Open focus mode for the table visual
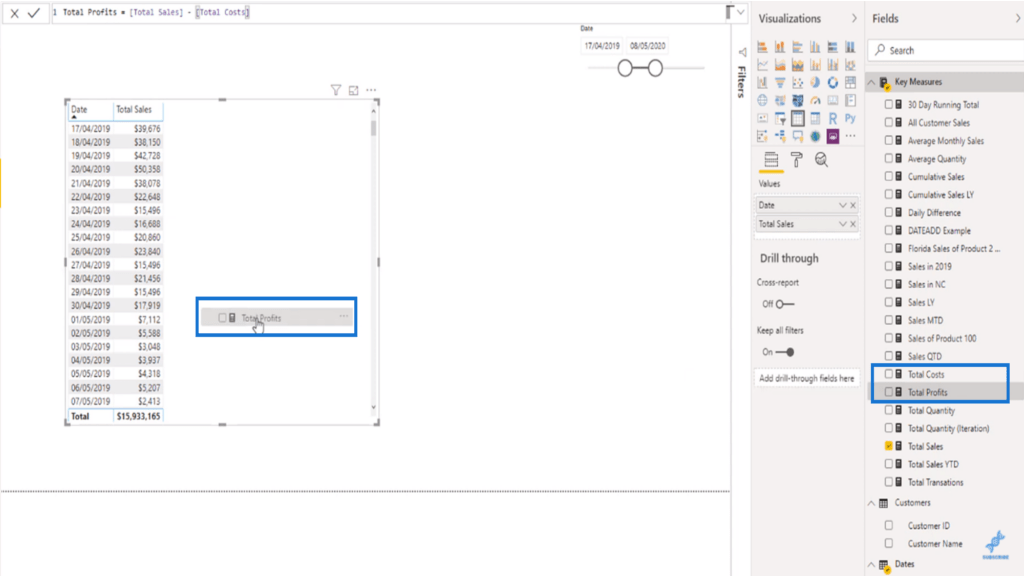Screen dimensions: 1024x576 353,90
